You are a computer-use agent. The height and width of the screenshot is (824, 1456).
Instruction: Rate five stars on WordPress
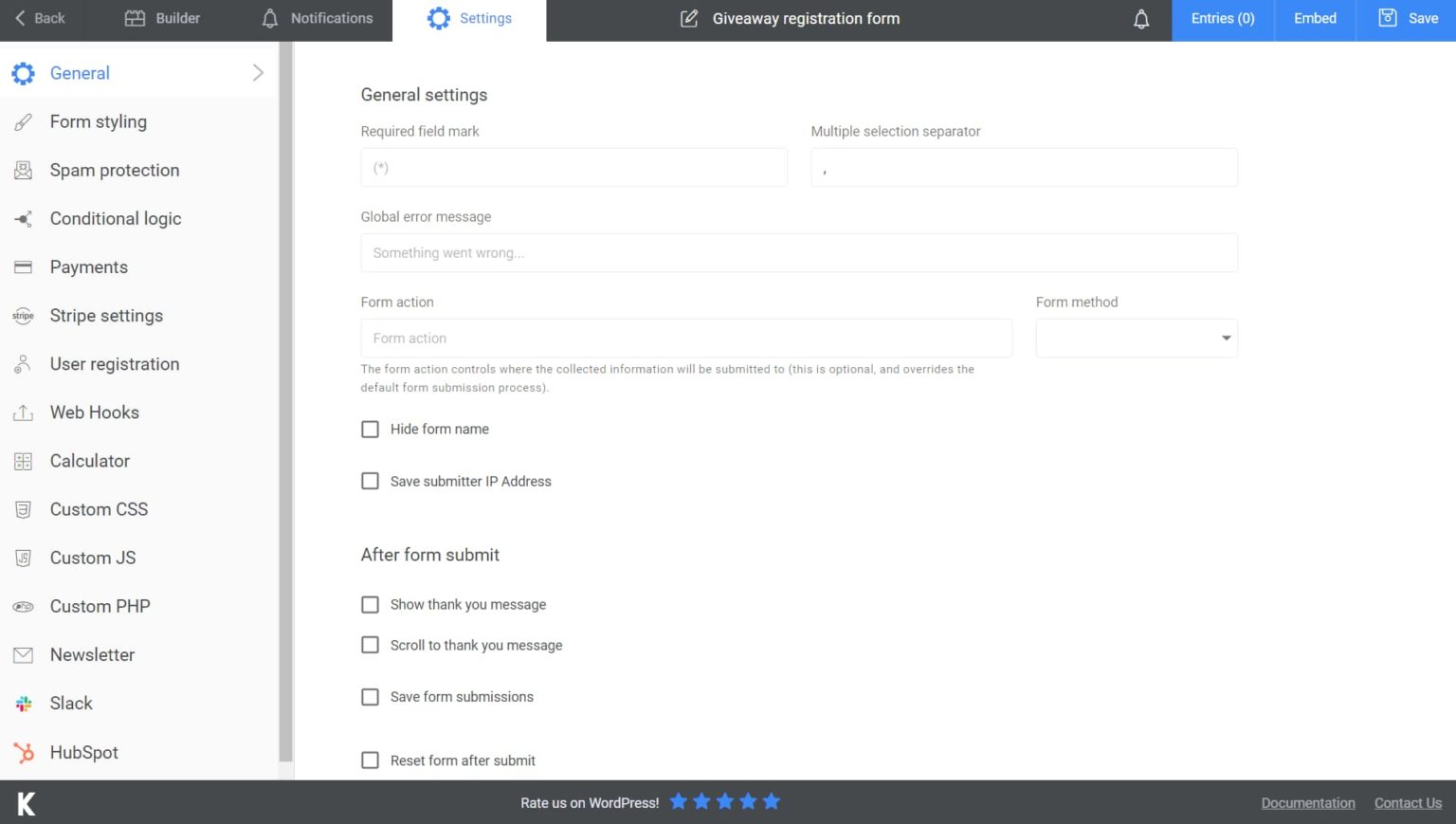tap(771, 801)
